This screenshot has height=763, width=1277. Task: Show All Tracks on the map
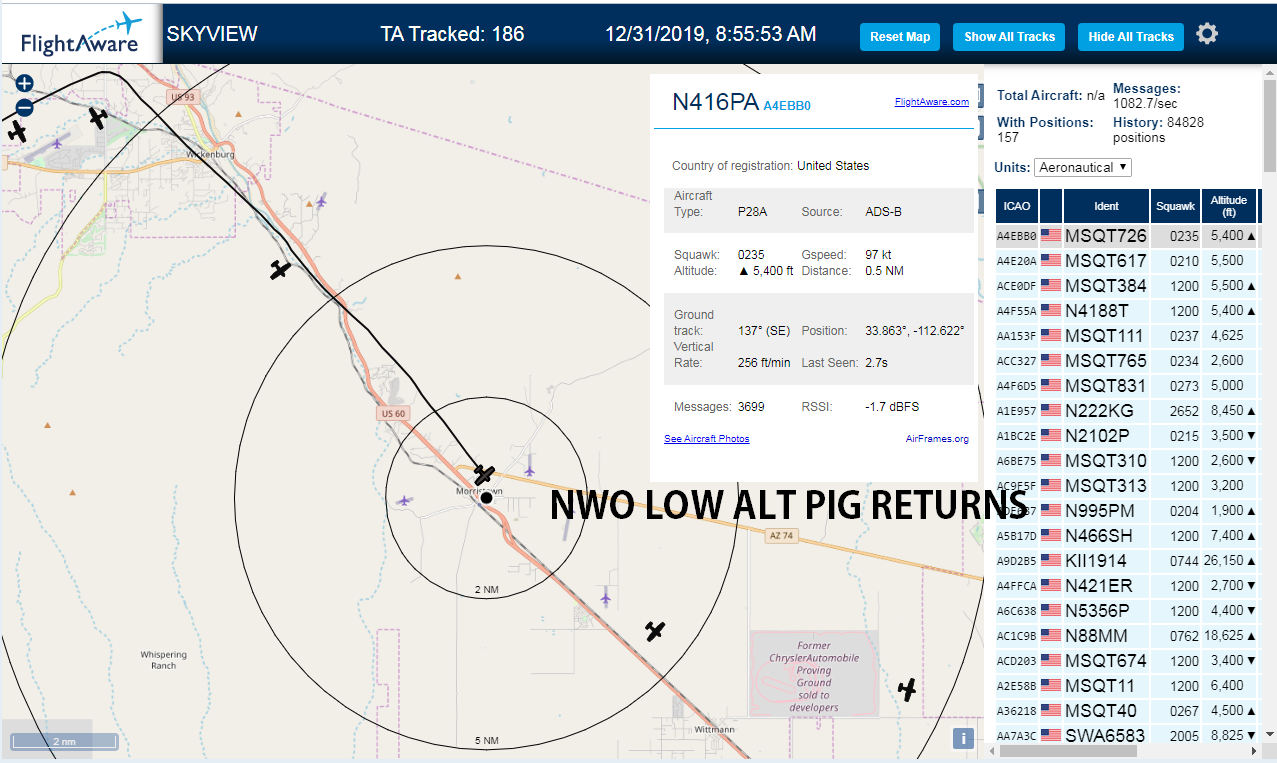point(1009,37)
